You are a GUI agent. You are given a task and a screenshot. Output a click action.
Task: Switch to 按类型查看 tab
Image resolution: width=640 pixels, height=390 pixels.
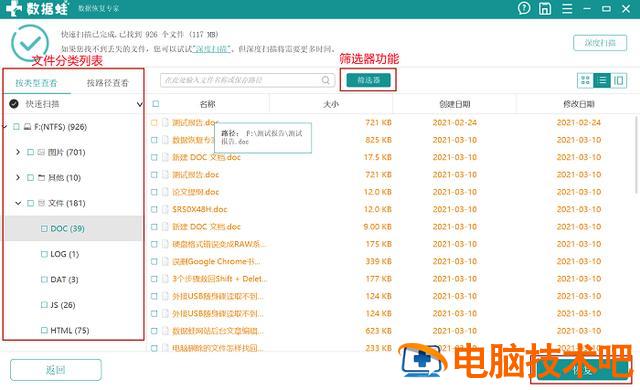36,83
